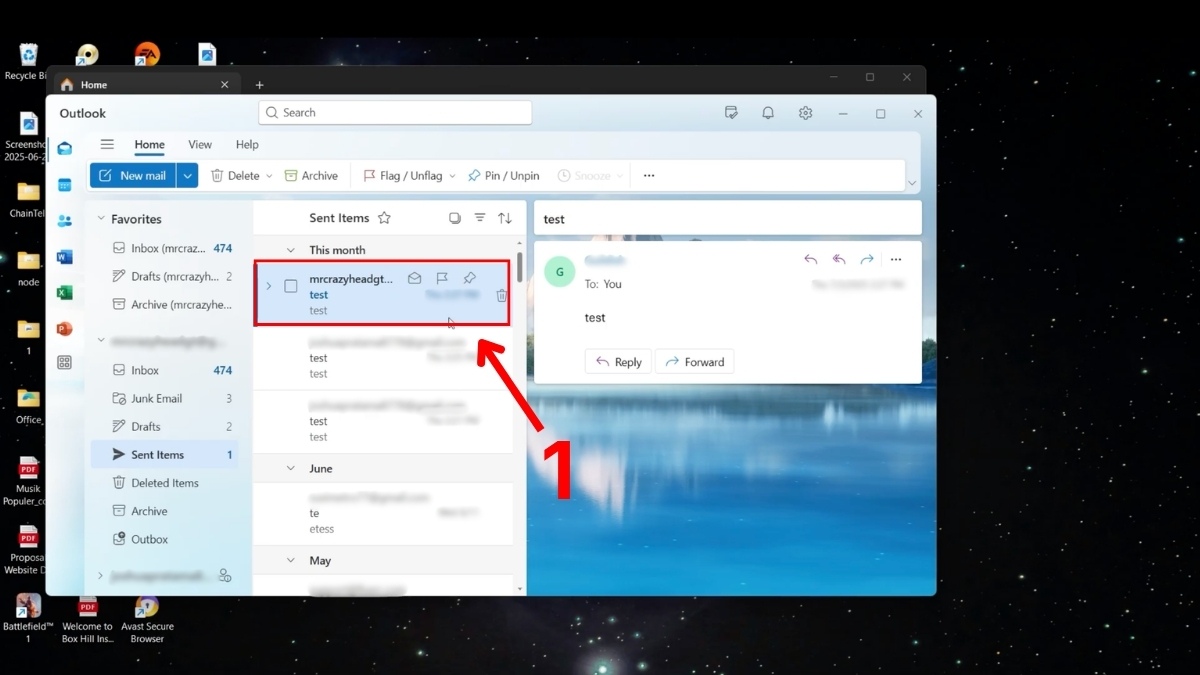Screen dimensions: 1200x675
Task: Launch PowerPoint from the Outlook app rail
Action: pos(65,329)
